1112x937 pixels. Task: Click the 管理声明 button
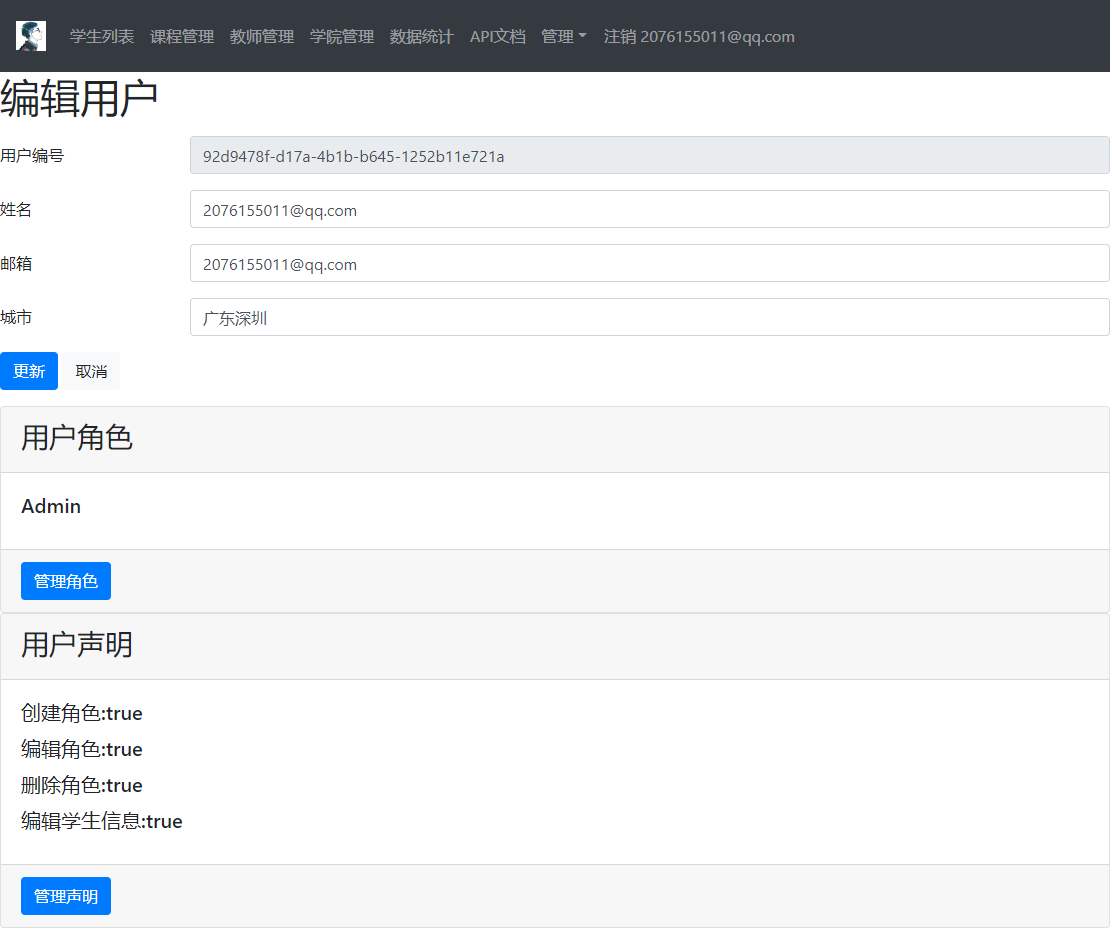(x=66, y=896)
